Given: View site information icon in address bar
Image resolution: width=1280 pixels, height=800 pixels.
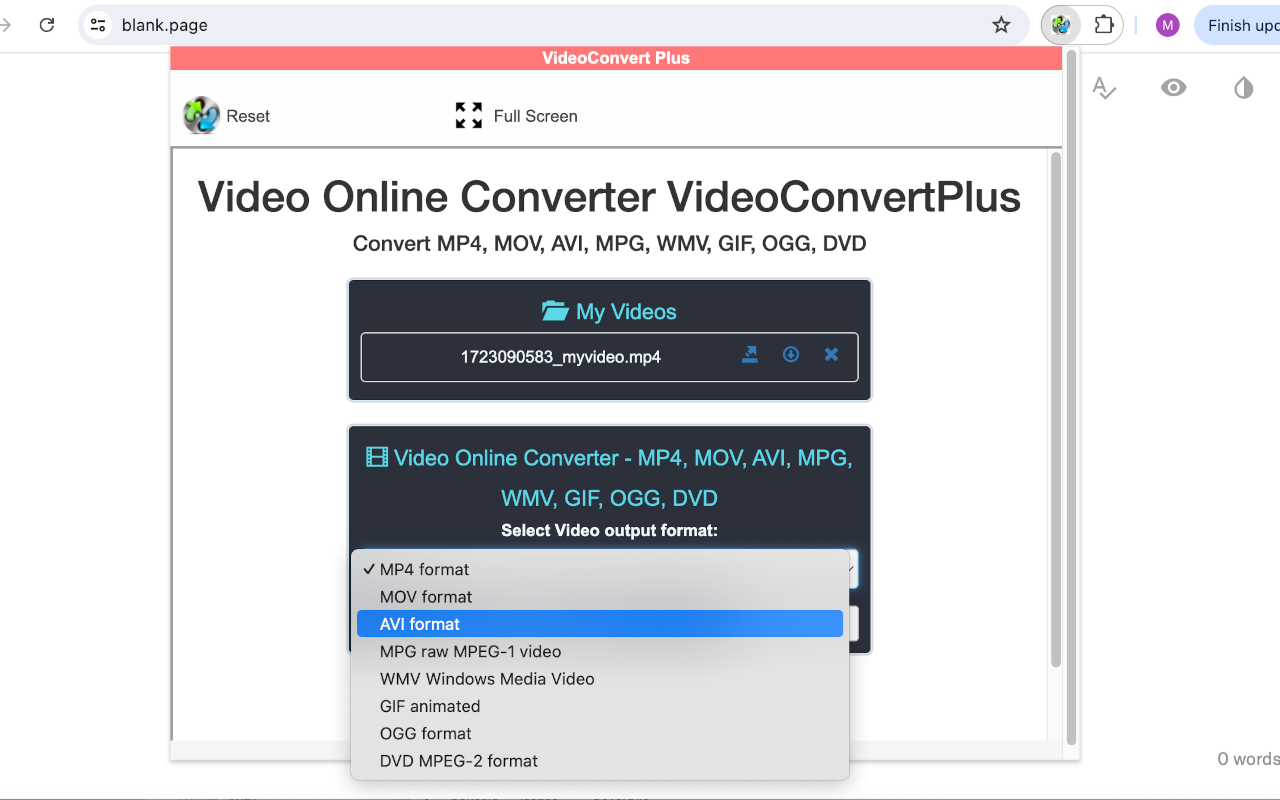Looking at the screenshot, I should click(97, 25).
